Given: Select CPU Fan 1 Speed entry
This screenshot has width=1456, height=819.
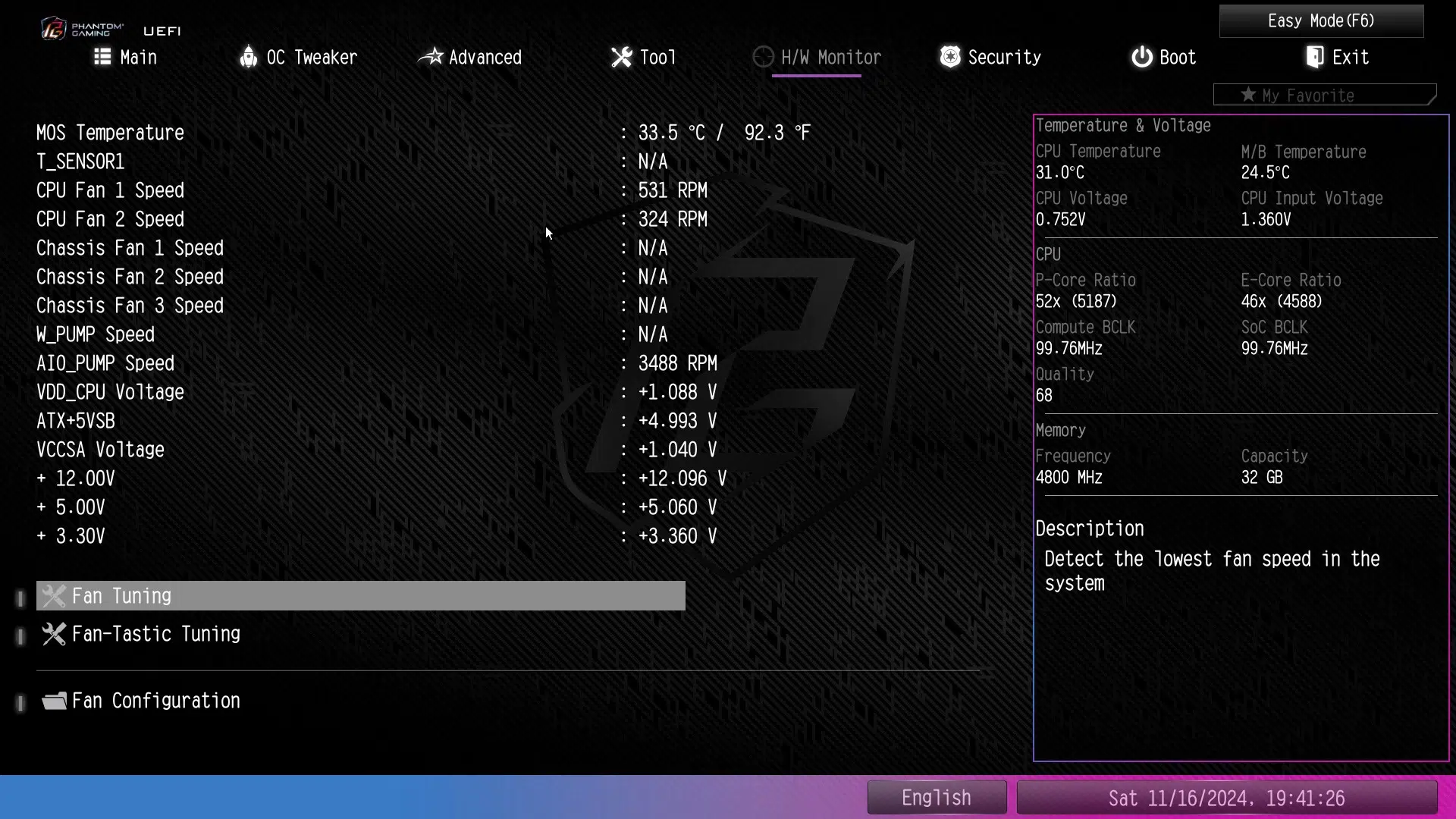Looking at the screenshot, I should tap(372, 190).
